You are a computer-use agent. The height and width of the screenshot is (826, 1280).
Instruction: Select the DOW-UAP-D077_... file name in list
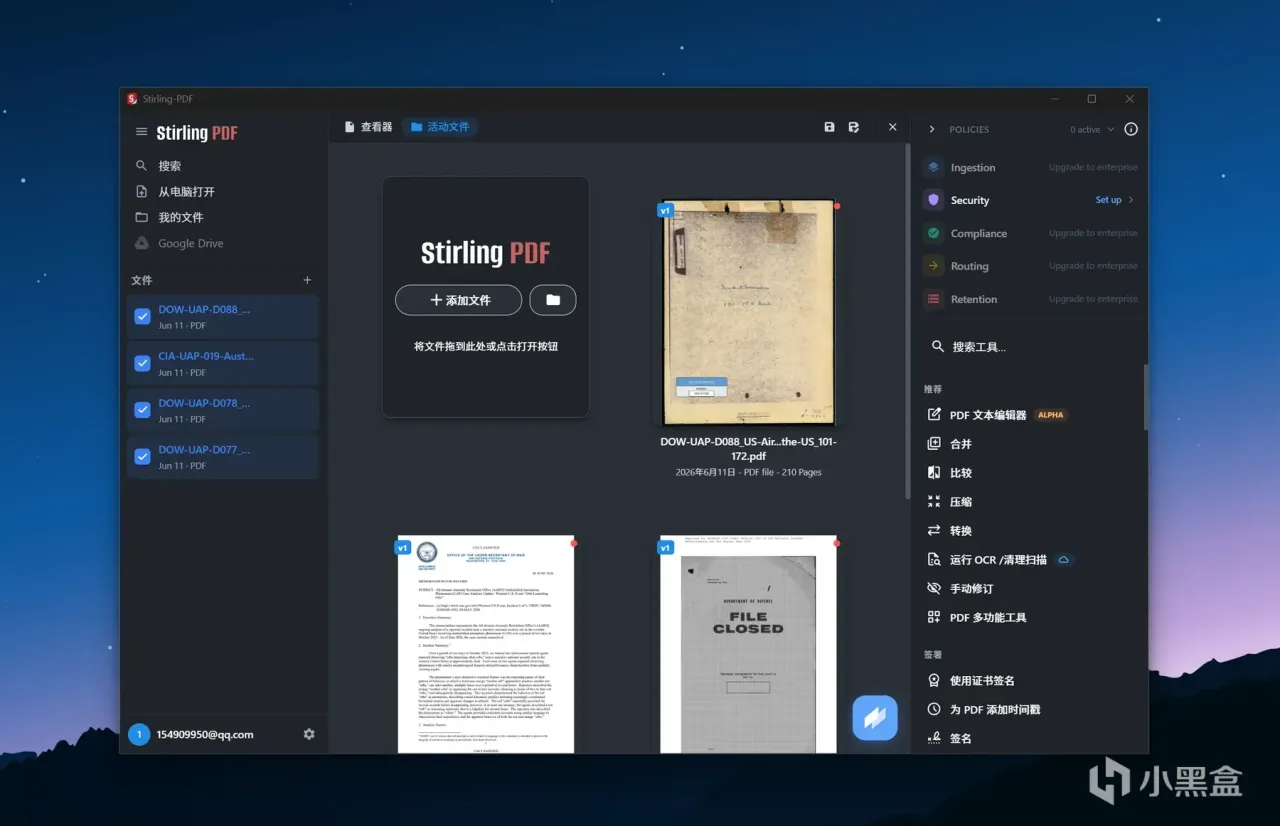pos(204,450)
